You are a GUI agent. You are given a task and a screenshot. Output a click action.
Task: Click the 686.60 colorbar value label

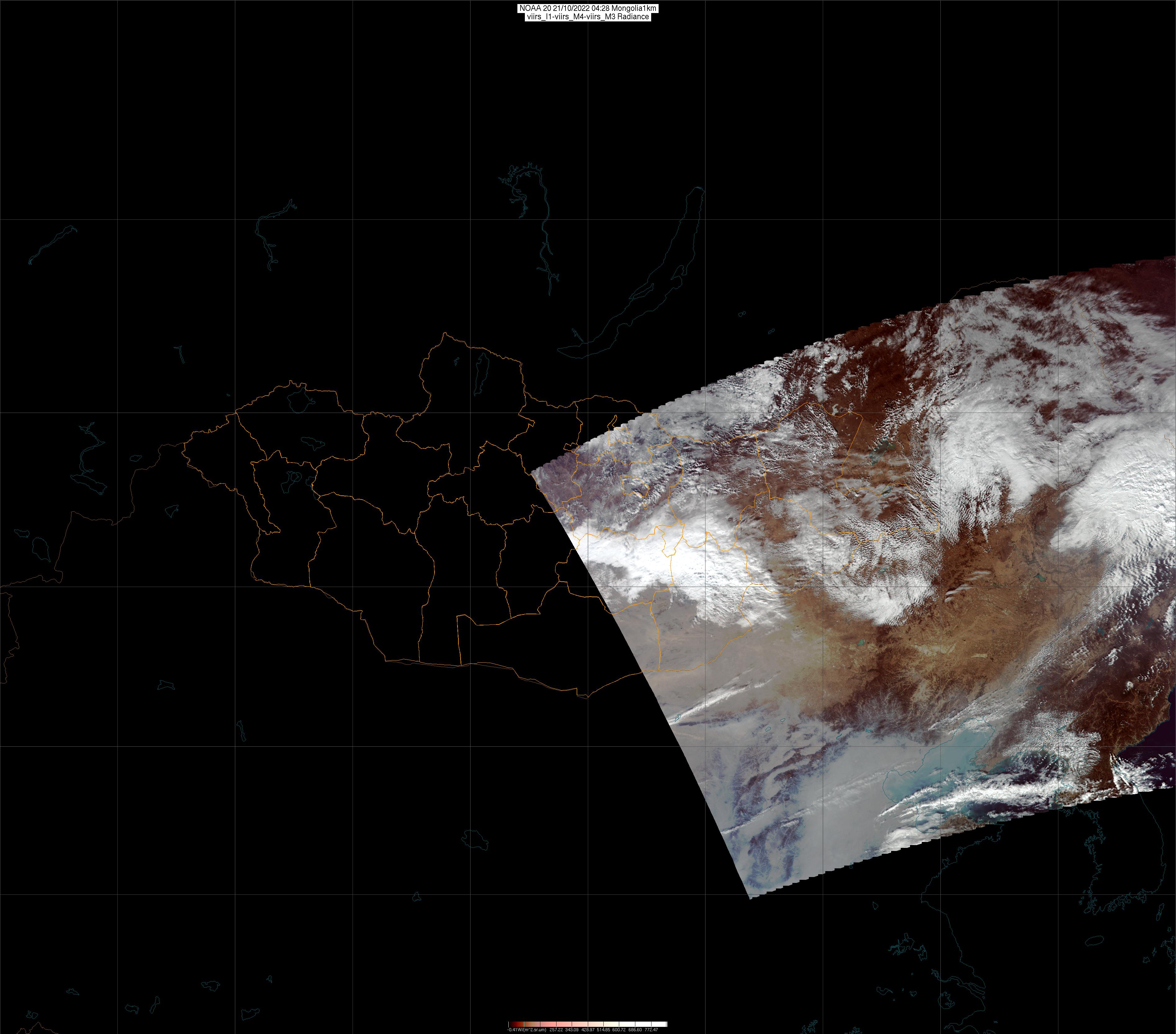(635, 1030)
